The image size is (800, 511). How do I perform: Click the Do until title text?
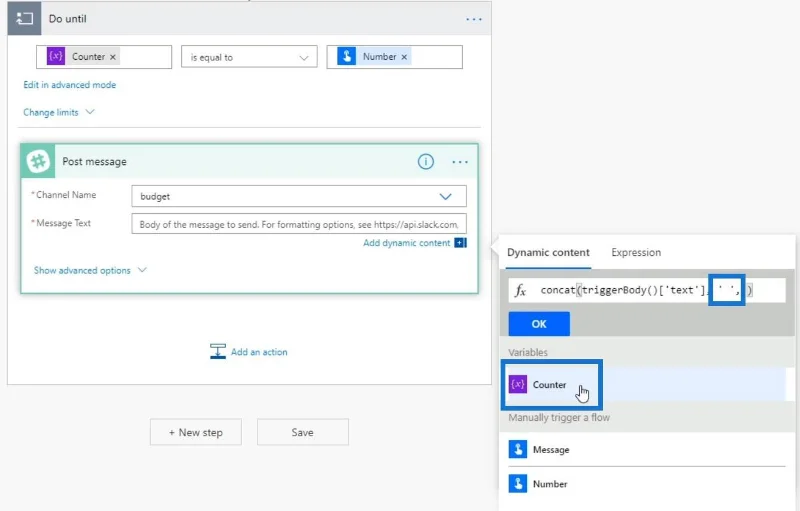point(68,19)
